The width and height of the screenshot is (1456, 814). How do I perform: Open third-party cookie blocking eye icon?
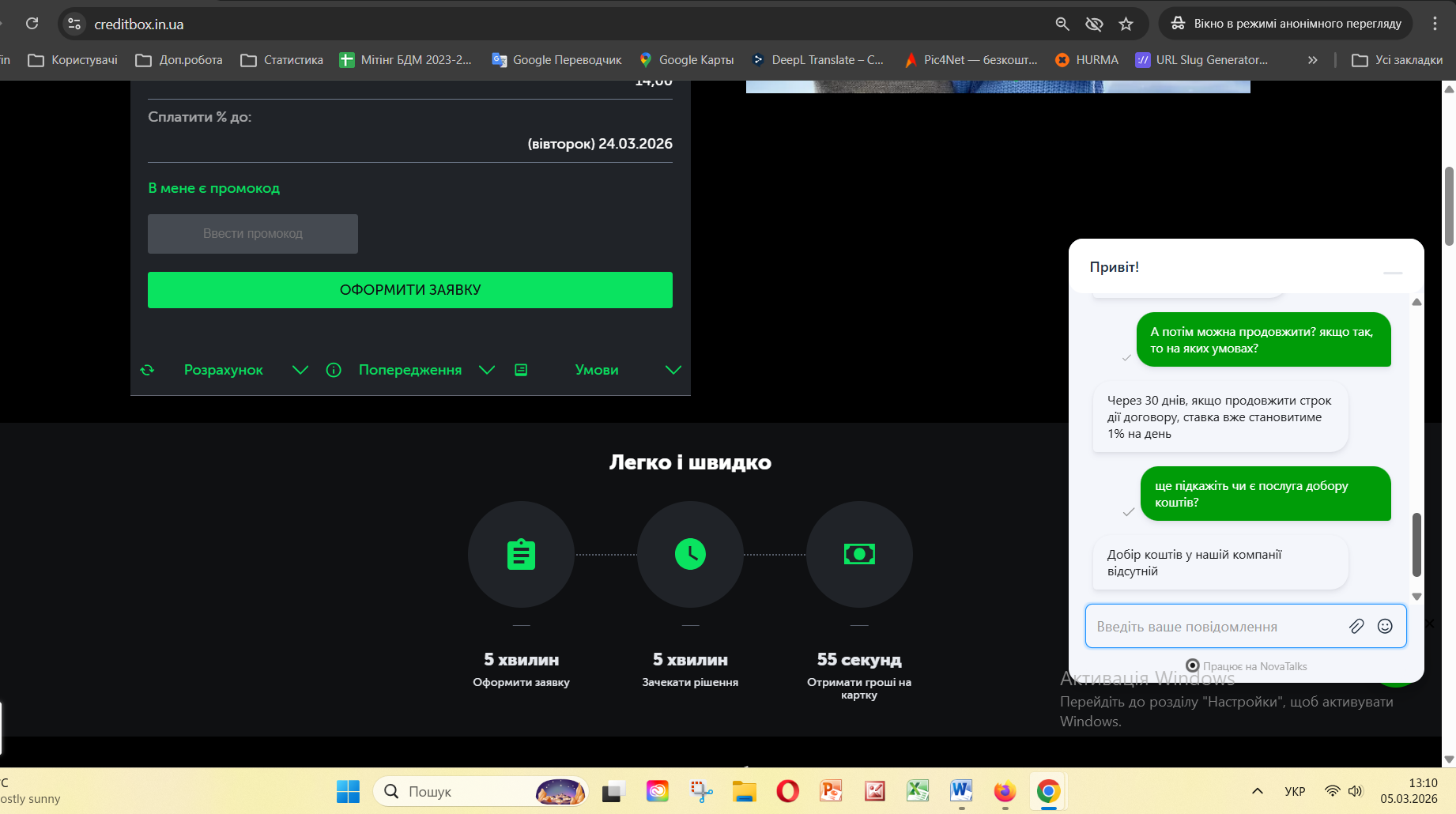(1094, 24)
